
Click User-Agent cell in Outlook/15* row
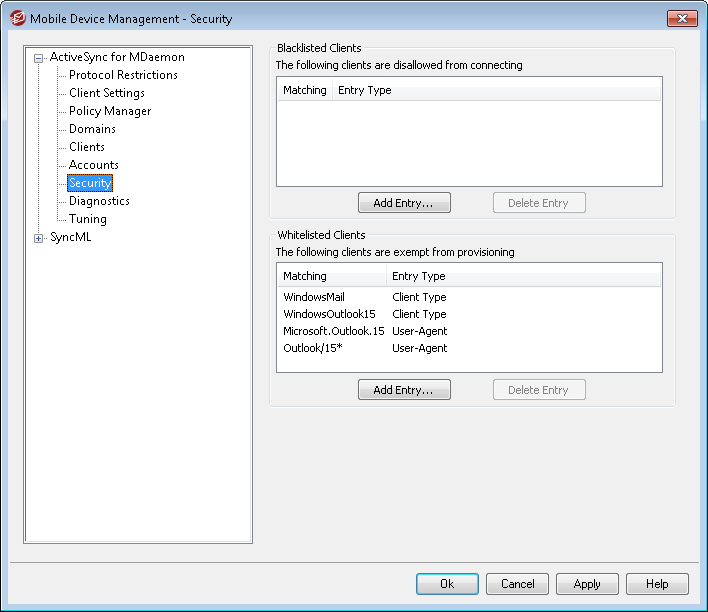pos(419,349)
